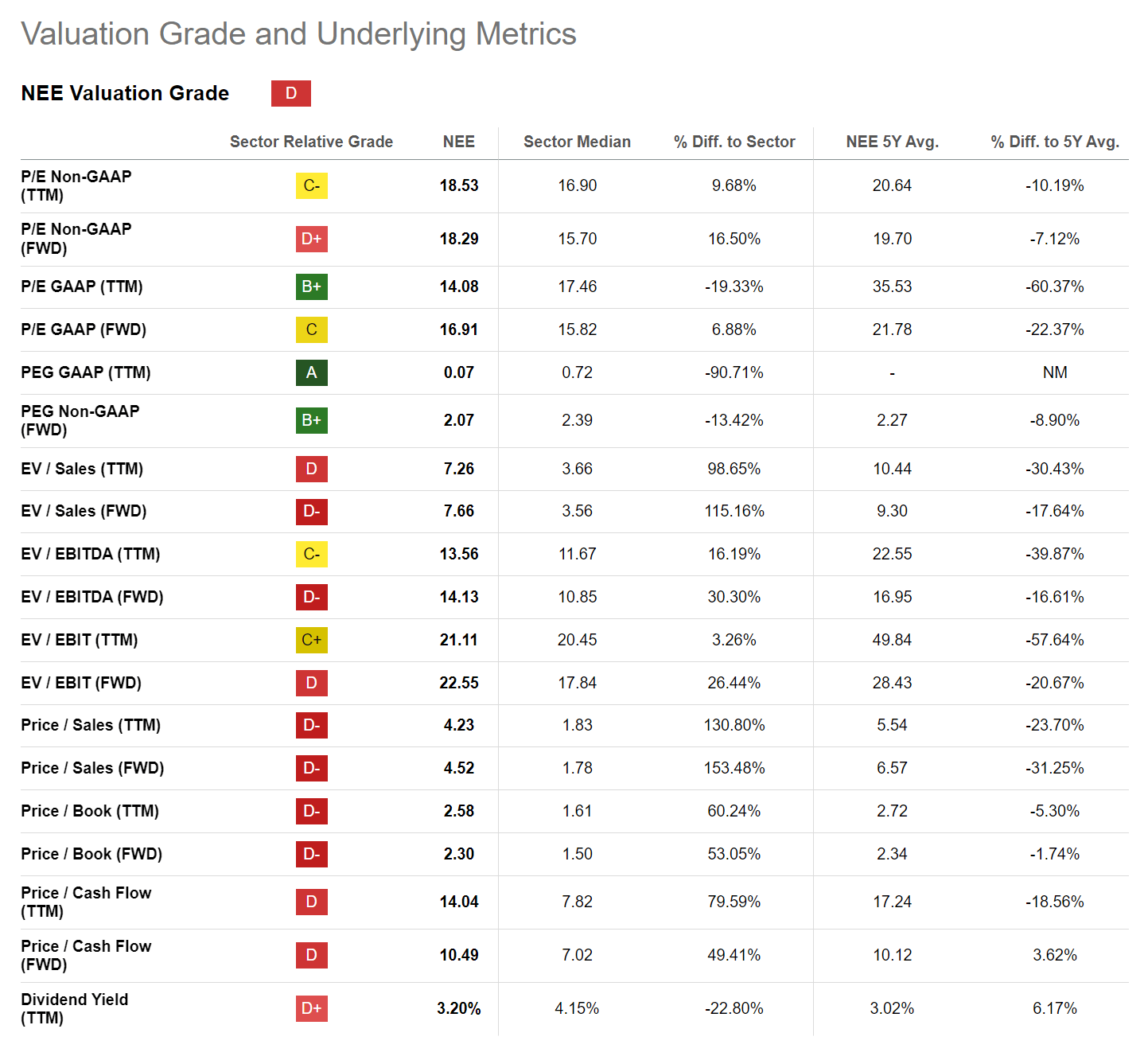Image resolution: width=1148 pixels, height=1064 pixels.
Task: Click the C grade badge for P/E GAAP (FWD)
Action: 311,329
